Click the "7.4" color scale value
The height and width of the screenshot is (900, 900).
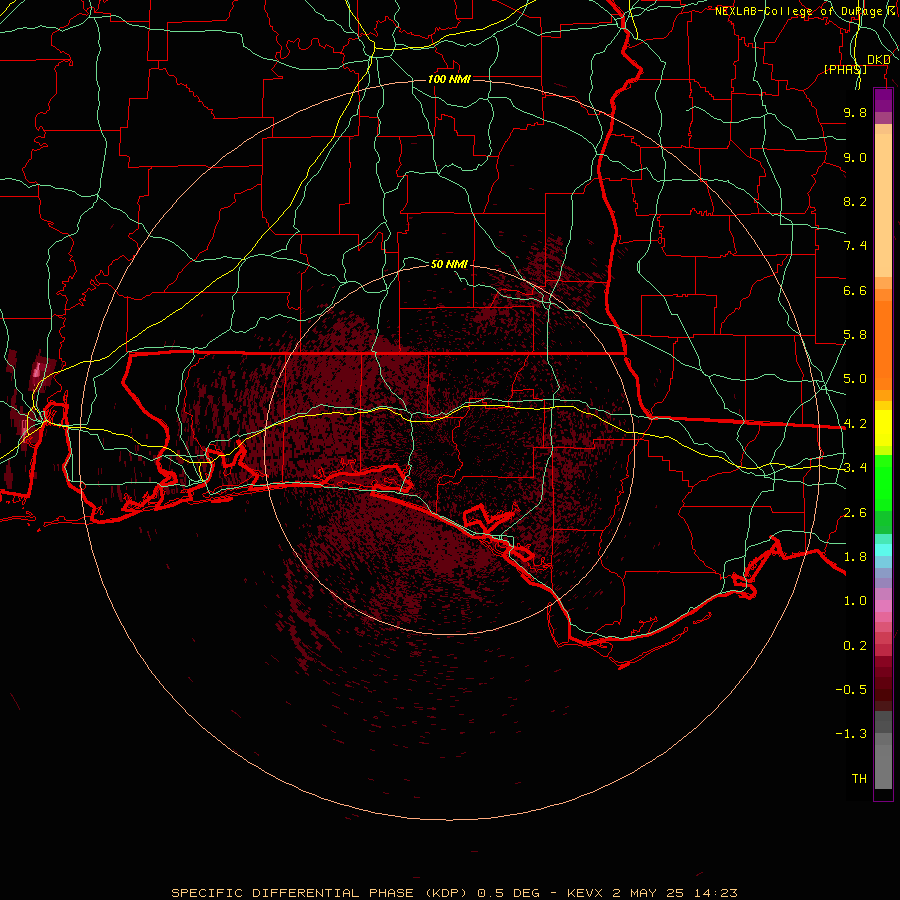tap(855, 246)
